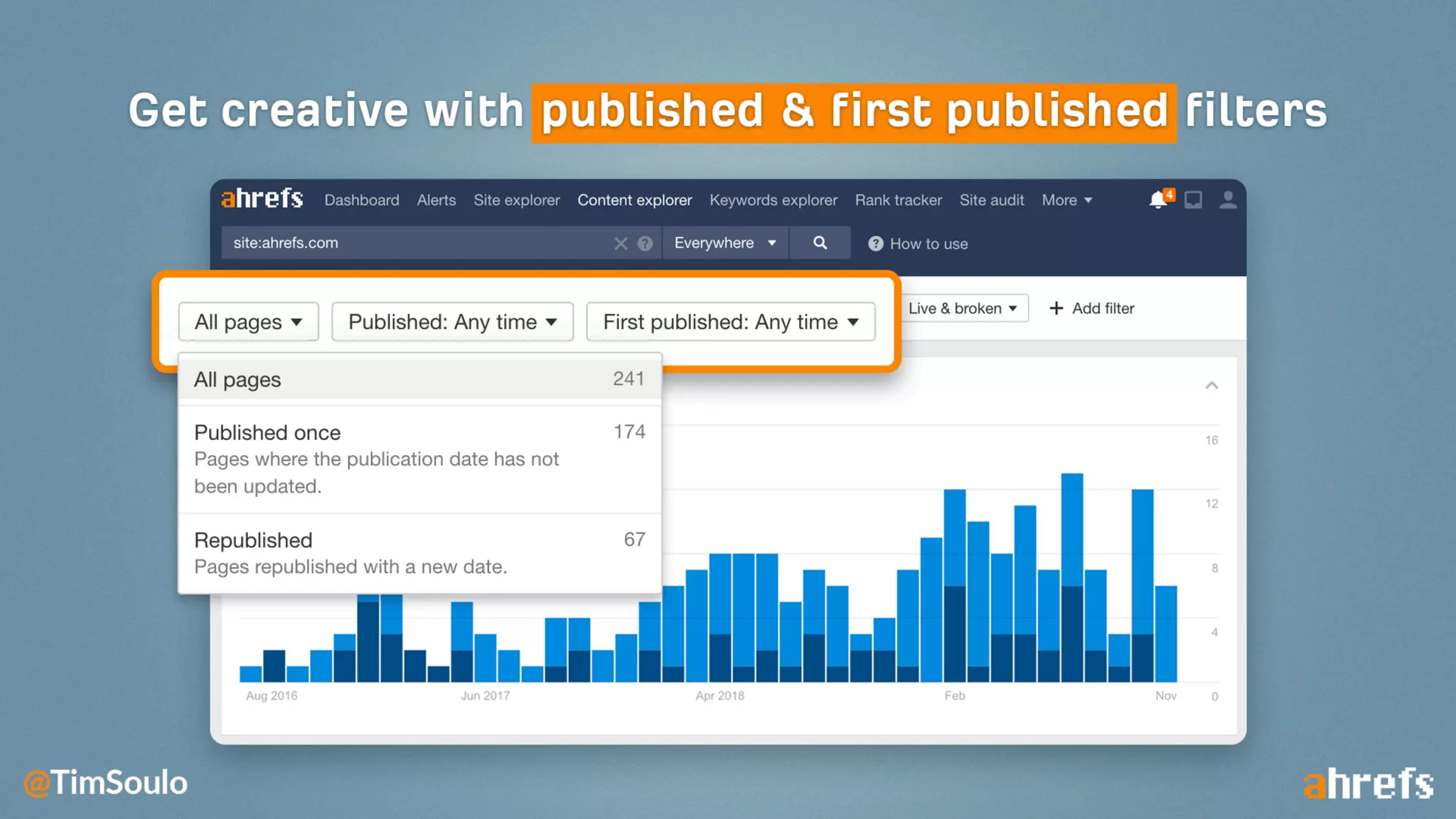Expand the All pages filter dropdown
Image resolution: width=1456 pixels, height=819 pixels.
tap(248, 322)
